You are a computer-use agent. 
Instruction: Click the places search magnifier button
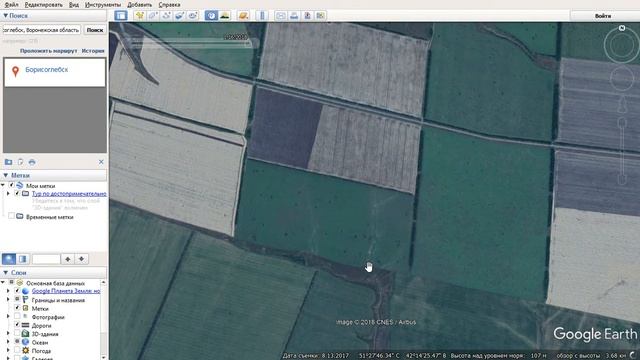point(9,259)
